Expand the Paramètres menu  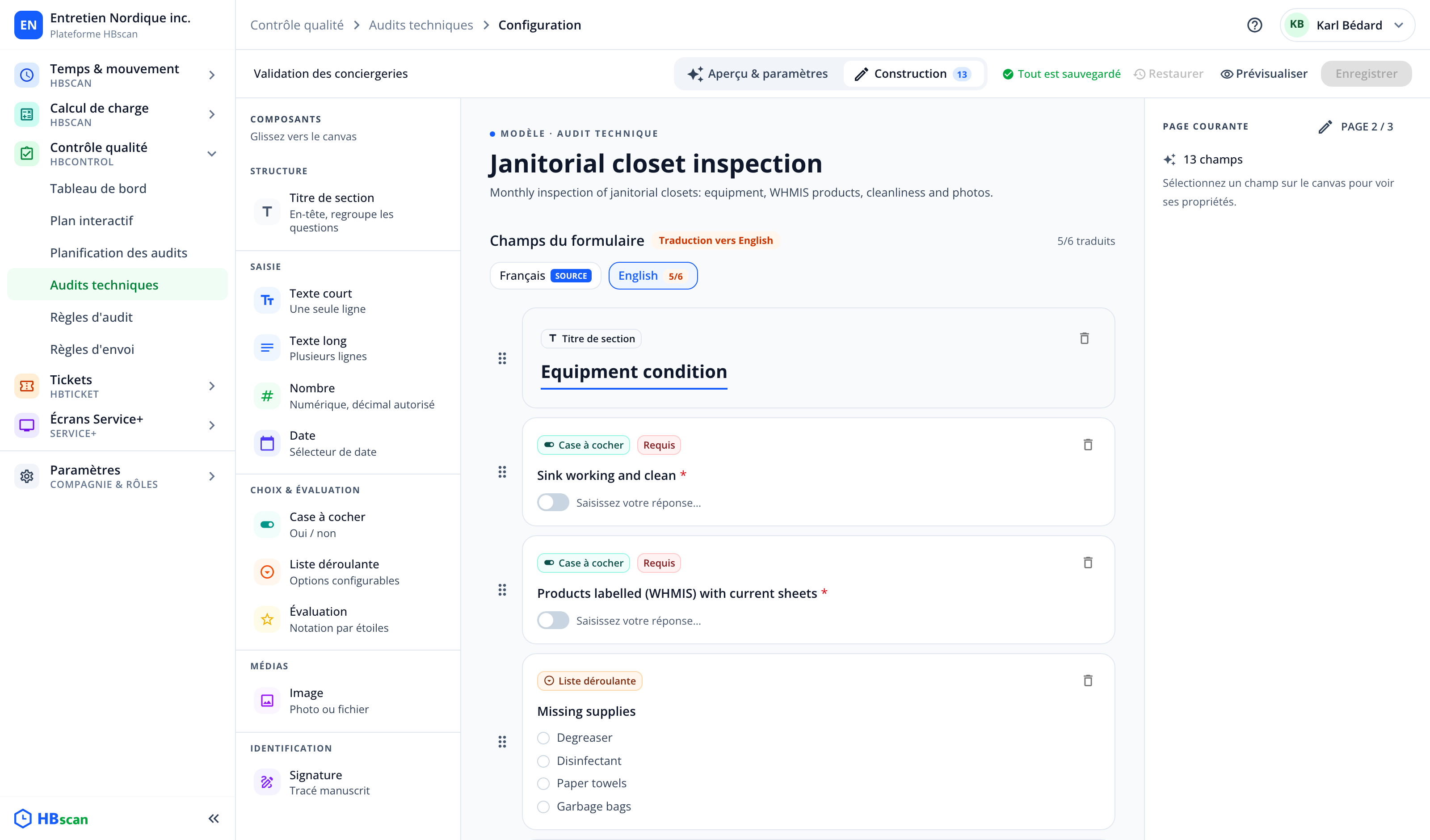[118, 476]
